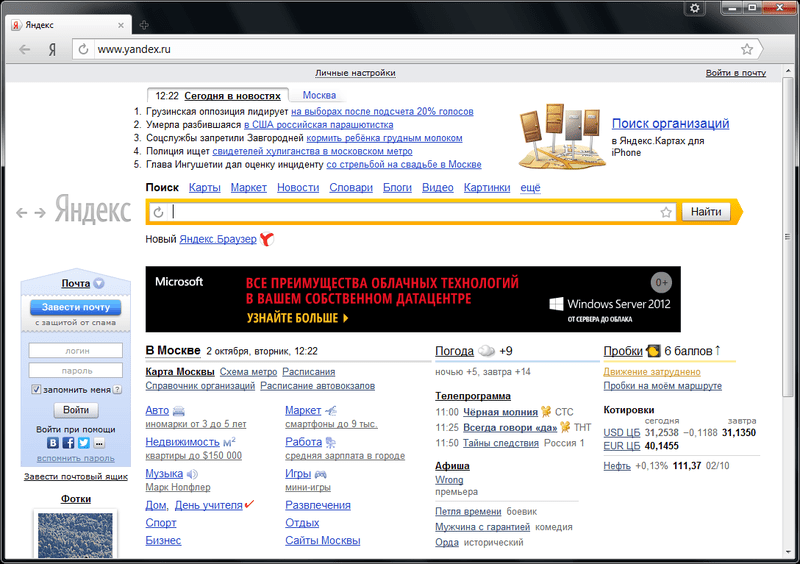Toggle the "запомнить меня" checkbox
The width and height of the screenshot is (800, 564).
coord(36,389)
